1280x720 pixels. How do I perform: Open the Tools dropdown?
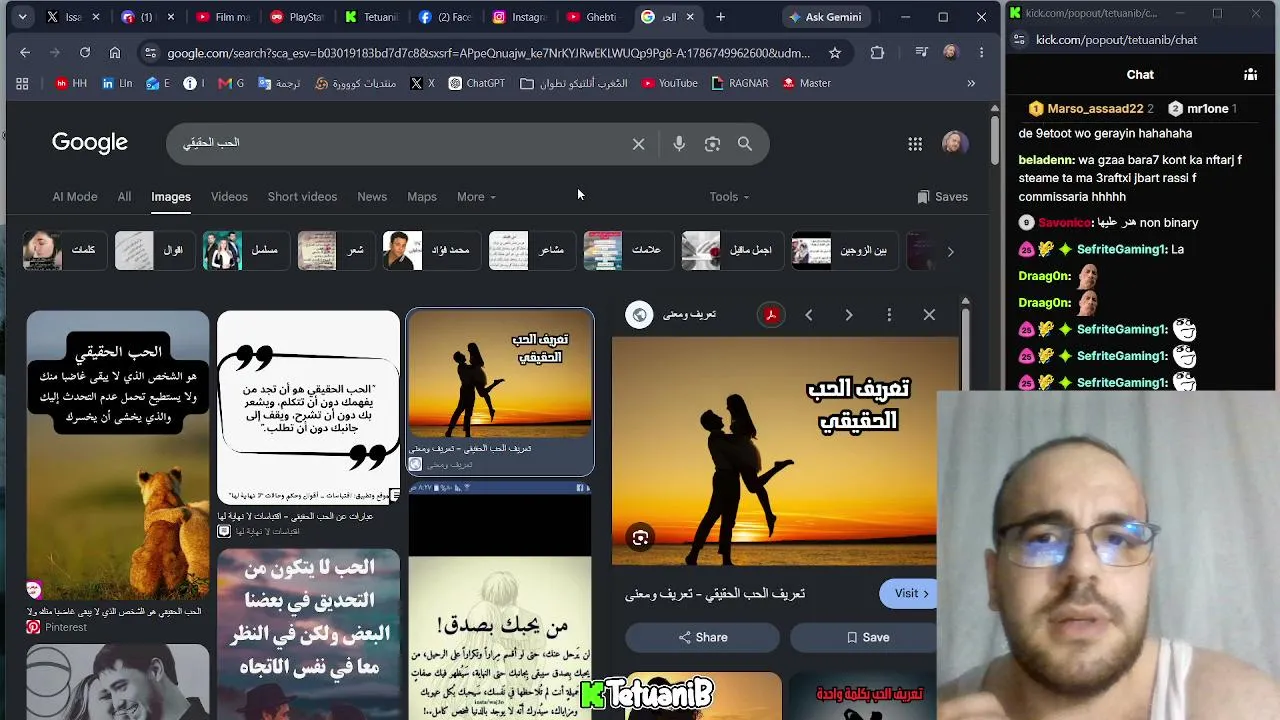[x=729, y=197]
